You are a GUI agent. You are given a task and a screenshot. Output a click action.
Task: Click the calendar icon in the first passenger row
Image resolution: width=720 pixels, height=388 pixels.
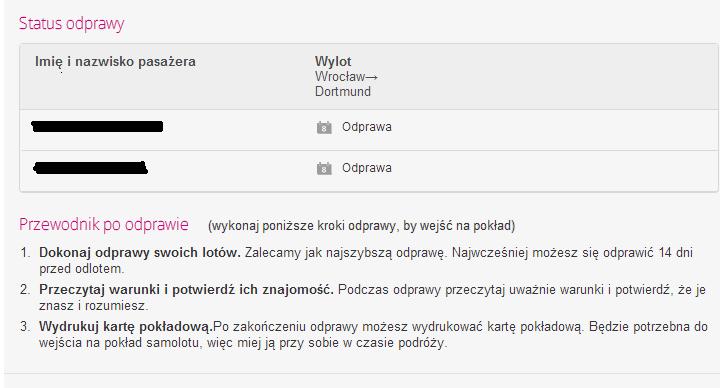pos(324,127)
